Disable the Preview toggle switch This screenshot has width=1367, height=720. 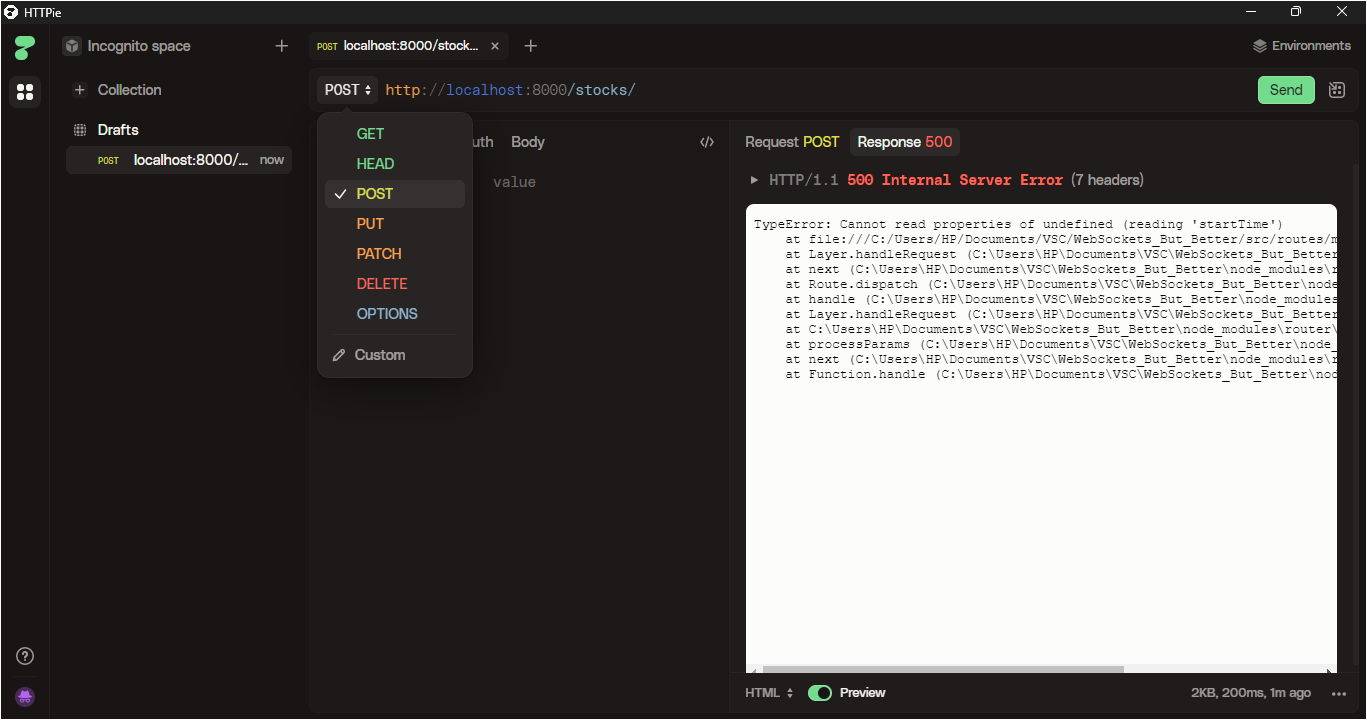820,693
